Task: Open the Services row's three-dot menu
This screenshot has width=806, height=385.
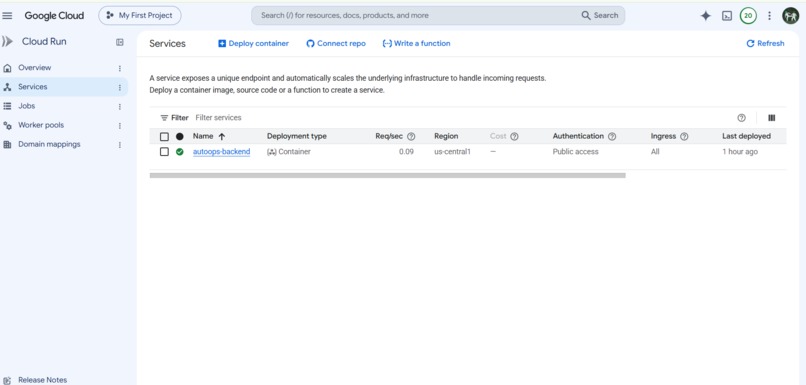Action: point(120,87)
